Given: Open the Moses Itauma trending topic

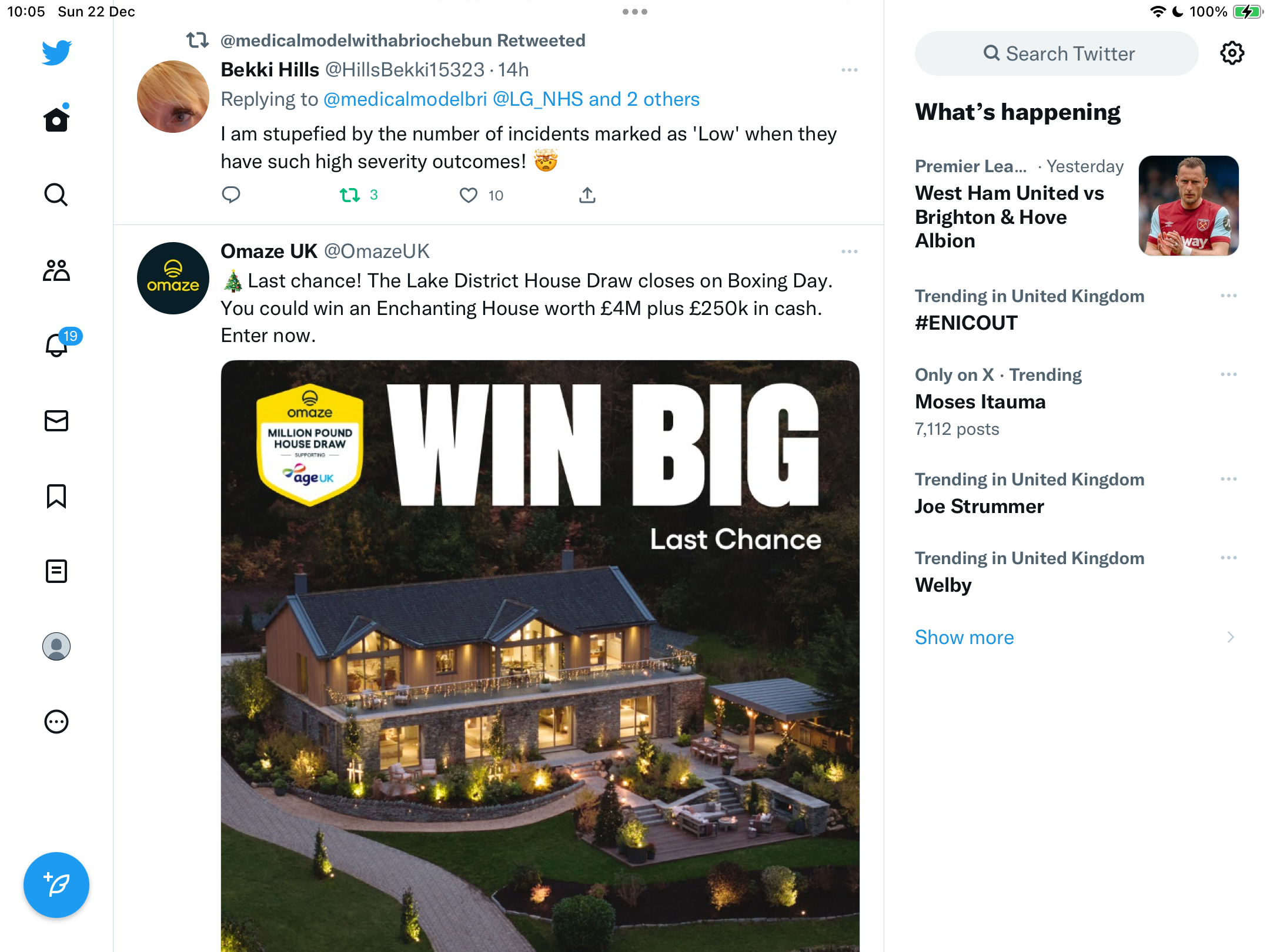Looking at the screenshot, I should tap(981, 402).
